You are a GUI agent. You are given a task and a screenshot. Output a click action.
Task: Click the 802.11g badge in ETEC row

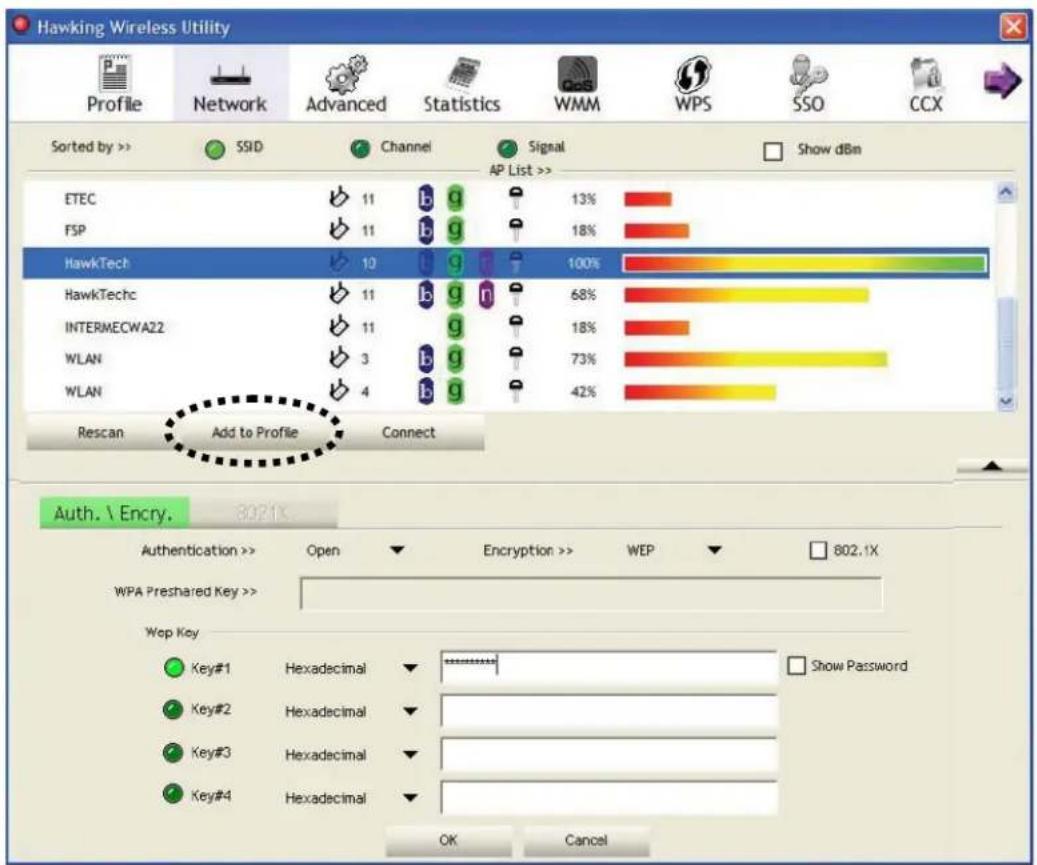pyautogui.click(x=455, y=198)
